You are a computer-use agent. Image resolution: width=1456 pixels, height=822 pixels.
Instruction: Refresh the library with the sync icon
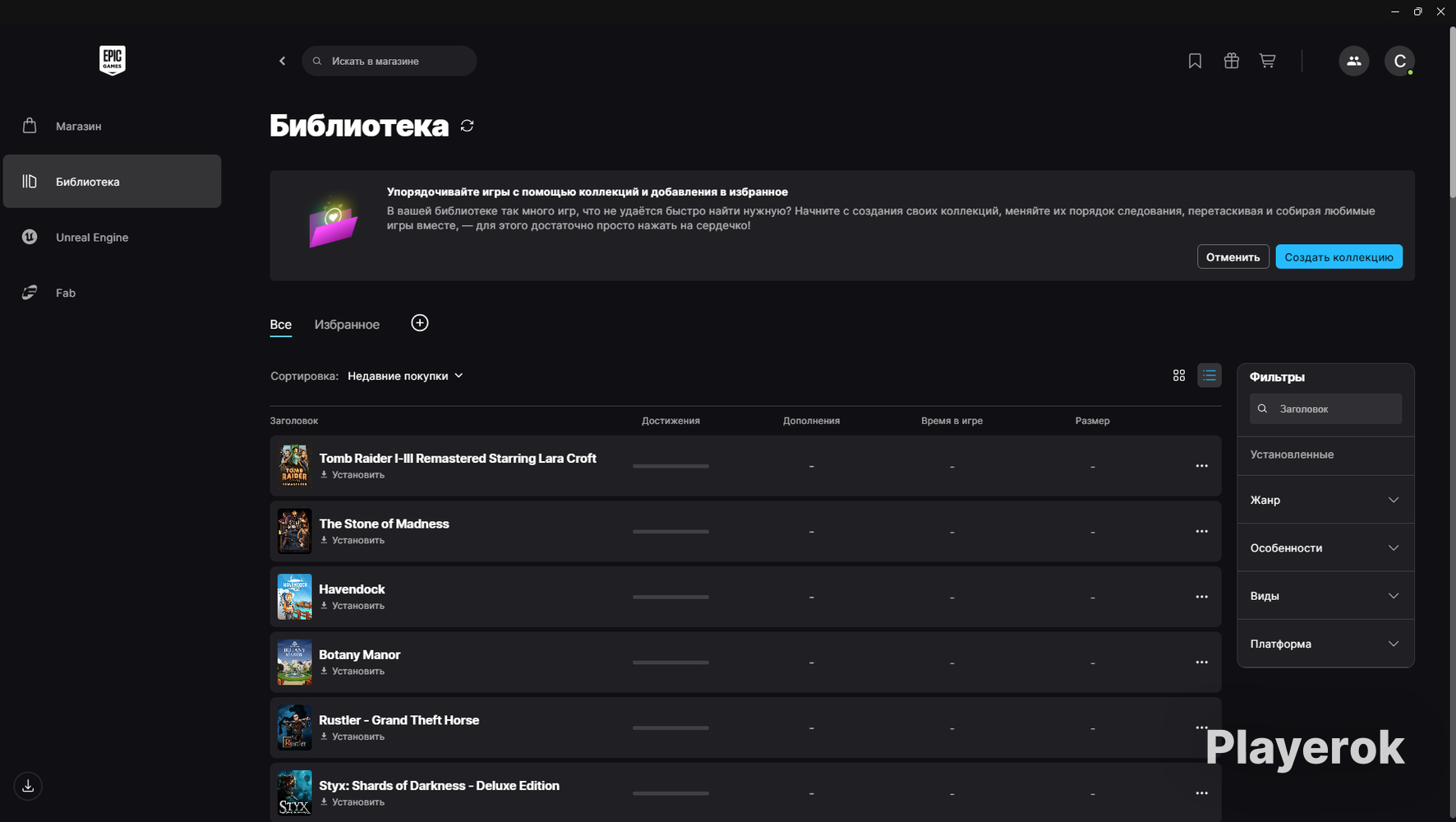(x=467, y=126)
